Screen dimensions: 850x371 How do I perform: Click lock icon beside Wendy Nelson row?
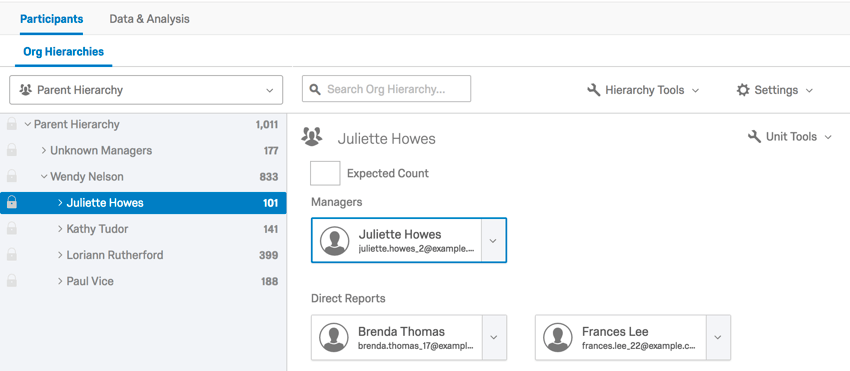pos(11,177)
